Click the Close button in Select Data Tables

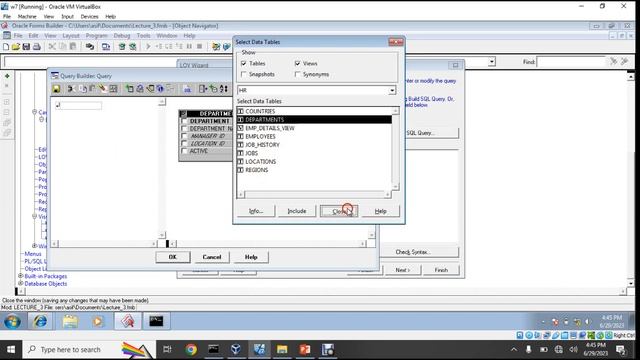(339, 211)
